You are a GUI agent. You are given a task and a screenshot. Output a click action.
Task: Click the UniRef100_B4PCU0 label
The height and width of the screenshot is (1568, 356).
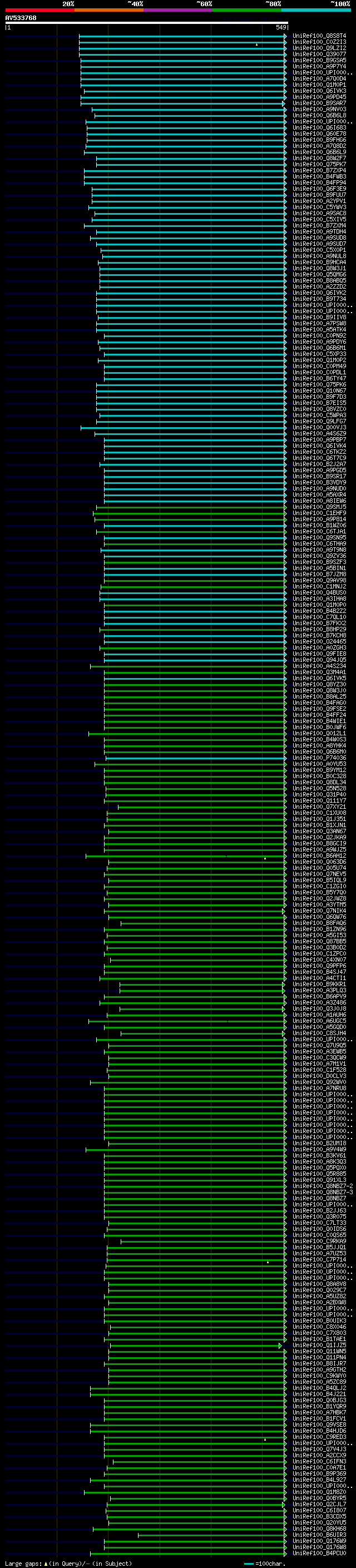319,1553
